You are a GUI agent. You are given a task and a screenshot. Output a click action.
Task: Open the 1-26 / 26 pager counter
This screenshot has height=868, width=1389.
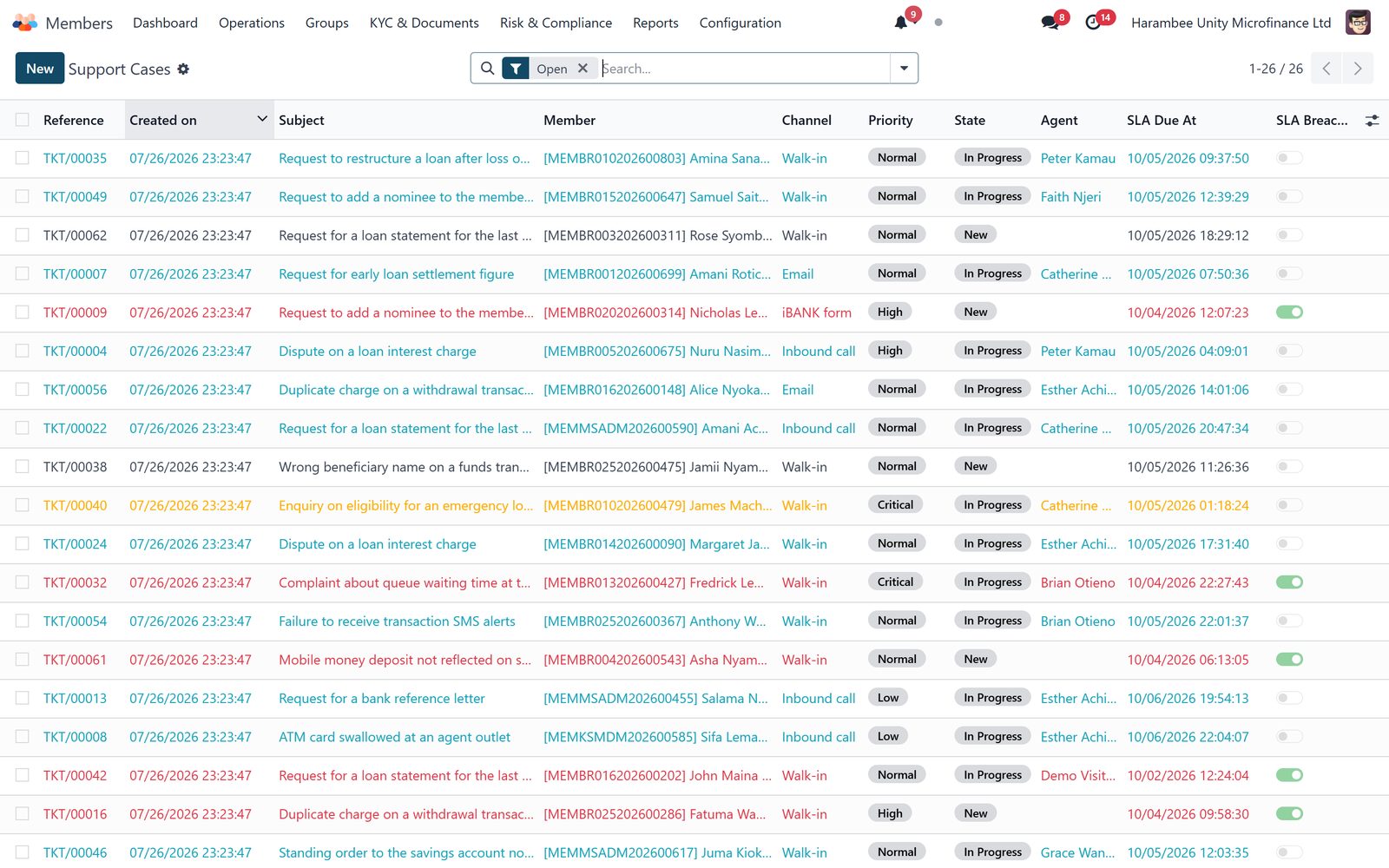(x=1276, y=69)
